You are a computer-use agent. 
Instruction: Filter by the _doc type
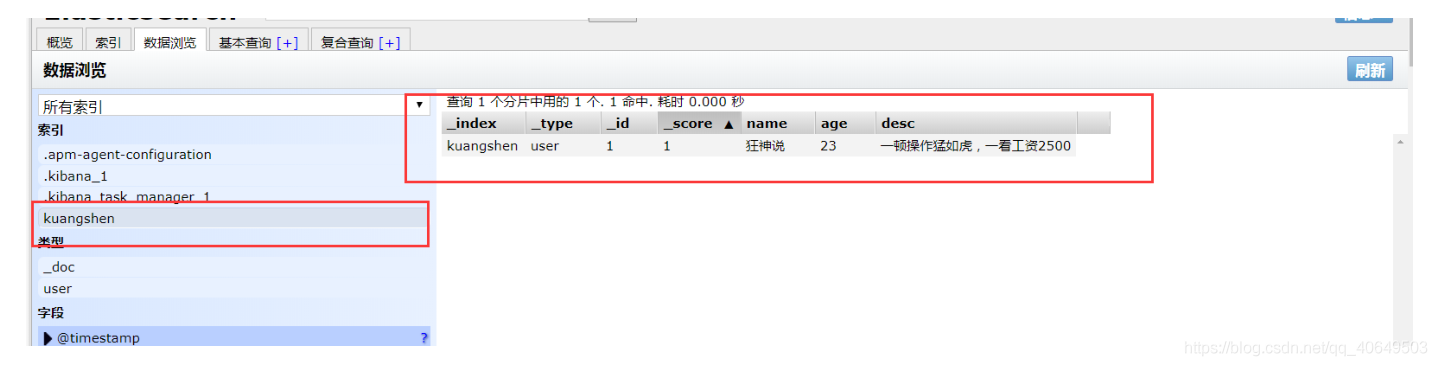pyautogui.click(x=235, y=267)
